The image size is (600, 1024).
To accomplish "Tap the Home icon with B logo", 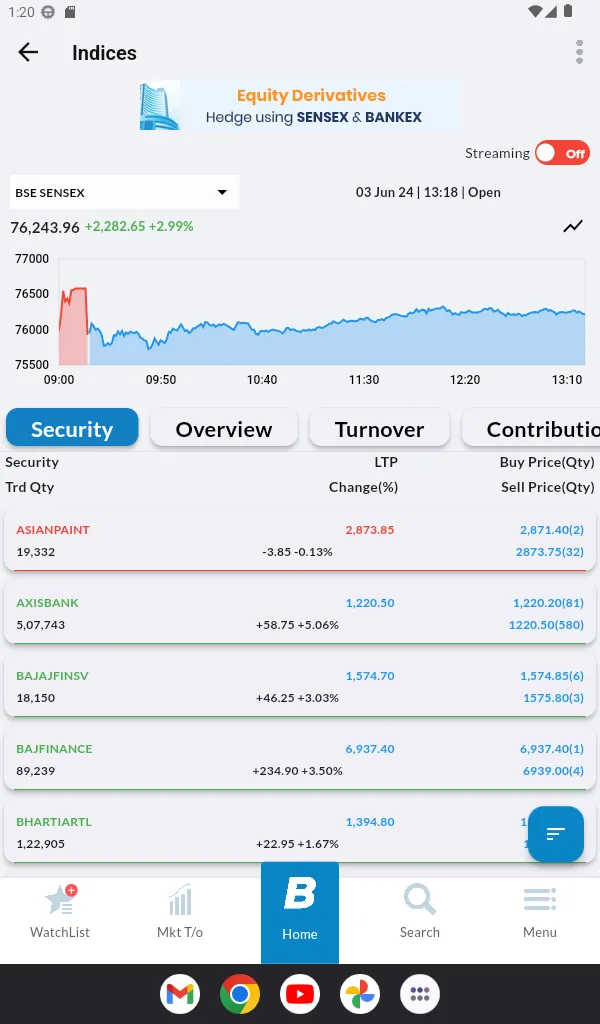I will point(300,910).
